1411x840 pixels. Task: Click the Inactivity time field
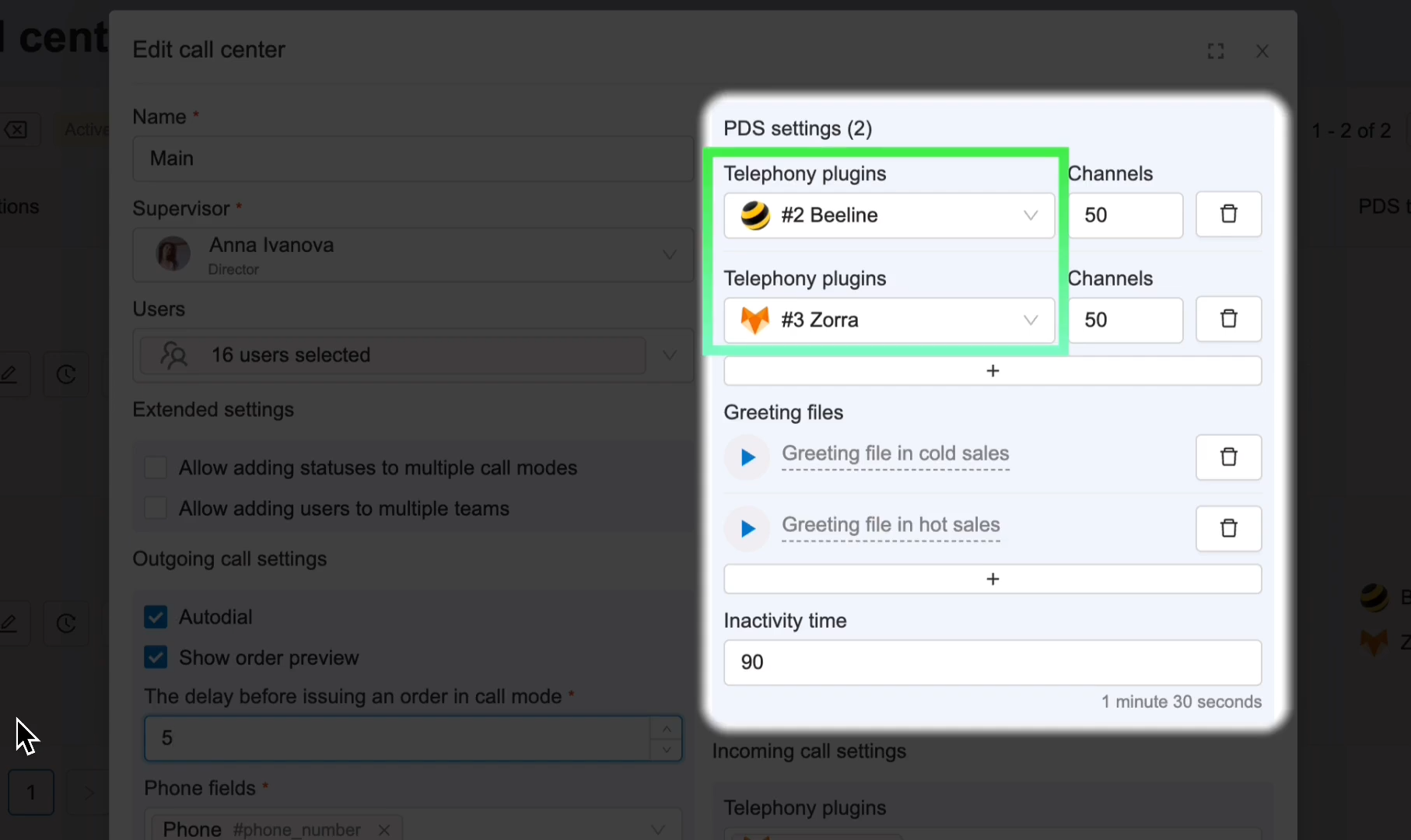[x=993, y=663]
